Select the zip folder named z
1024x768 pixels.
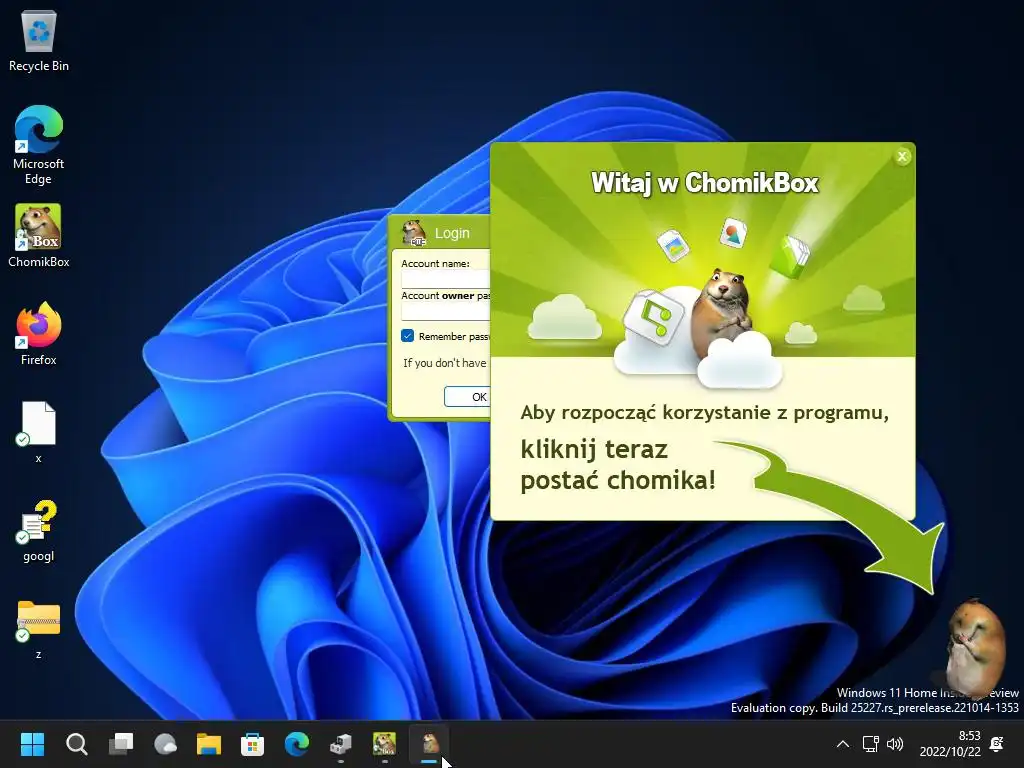[x=39, y=629]
